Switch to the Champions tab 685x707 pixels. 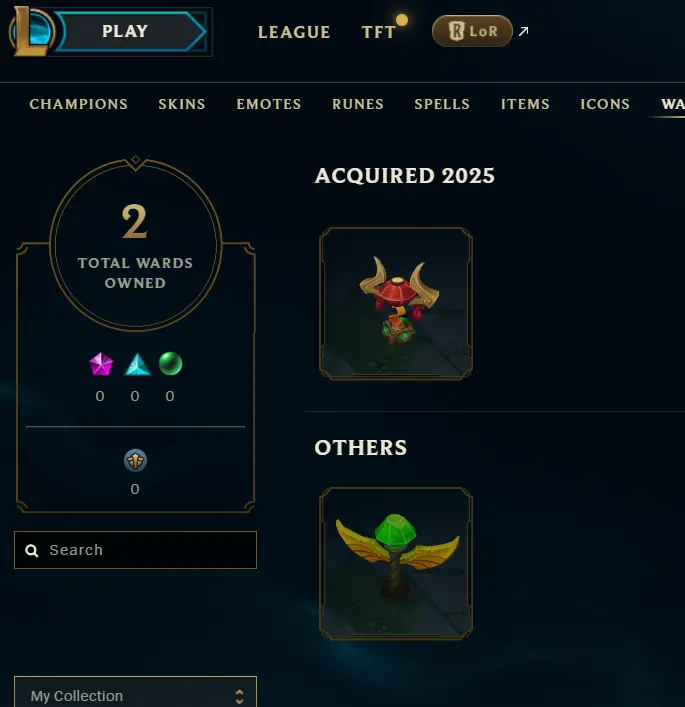tap(78, 104)
